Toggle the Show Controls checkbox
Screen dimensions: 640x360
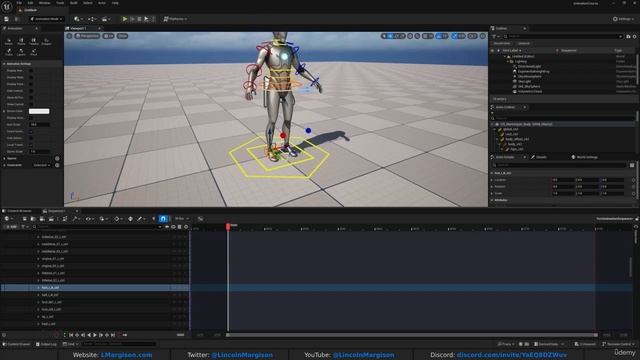[x=31, y=104]
